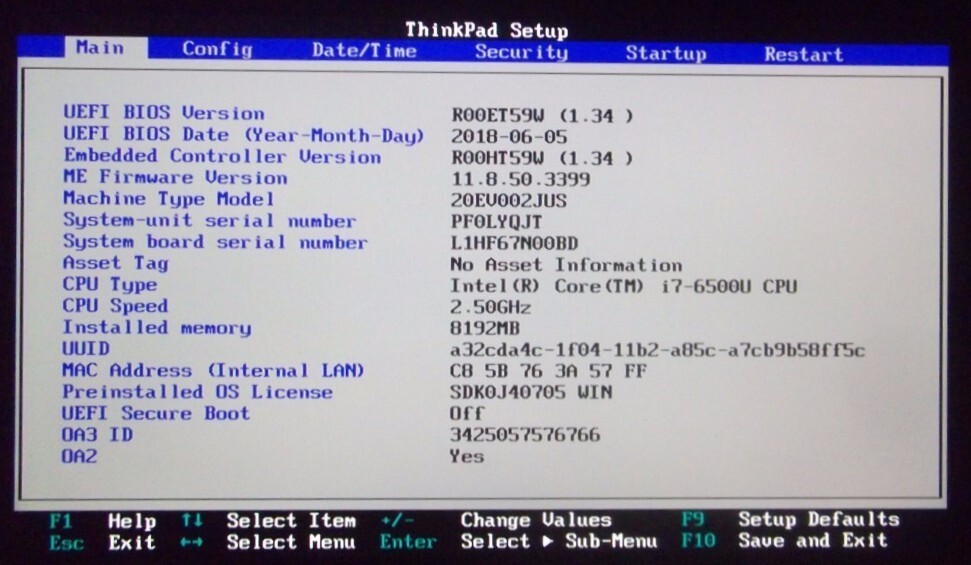The width and height of the screenshot is (971, 565).
Task: Click the MAC Address (Internal LAN) label
Action: point(213,370)
